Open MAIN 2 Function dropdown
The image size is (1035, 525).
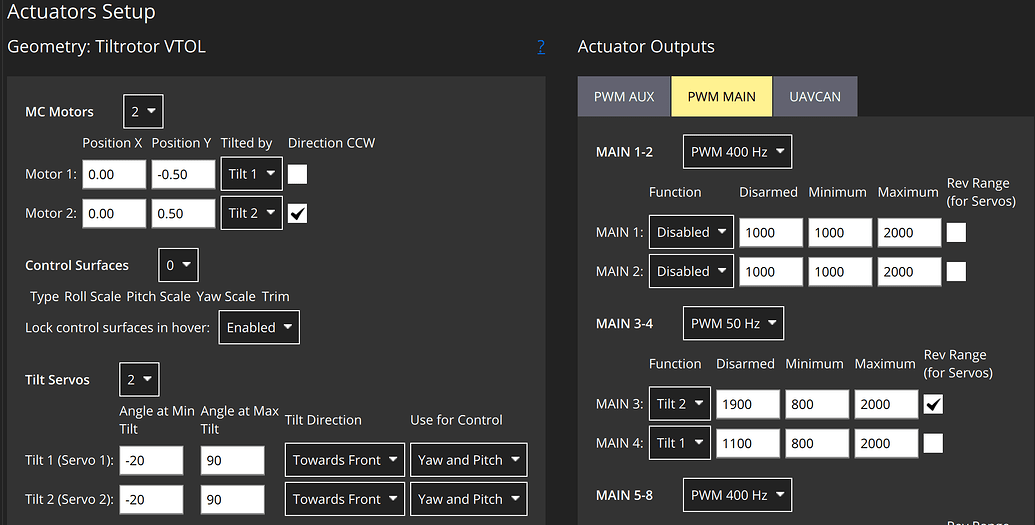tap(691, 271)
